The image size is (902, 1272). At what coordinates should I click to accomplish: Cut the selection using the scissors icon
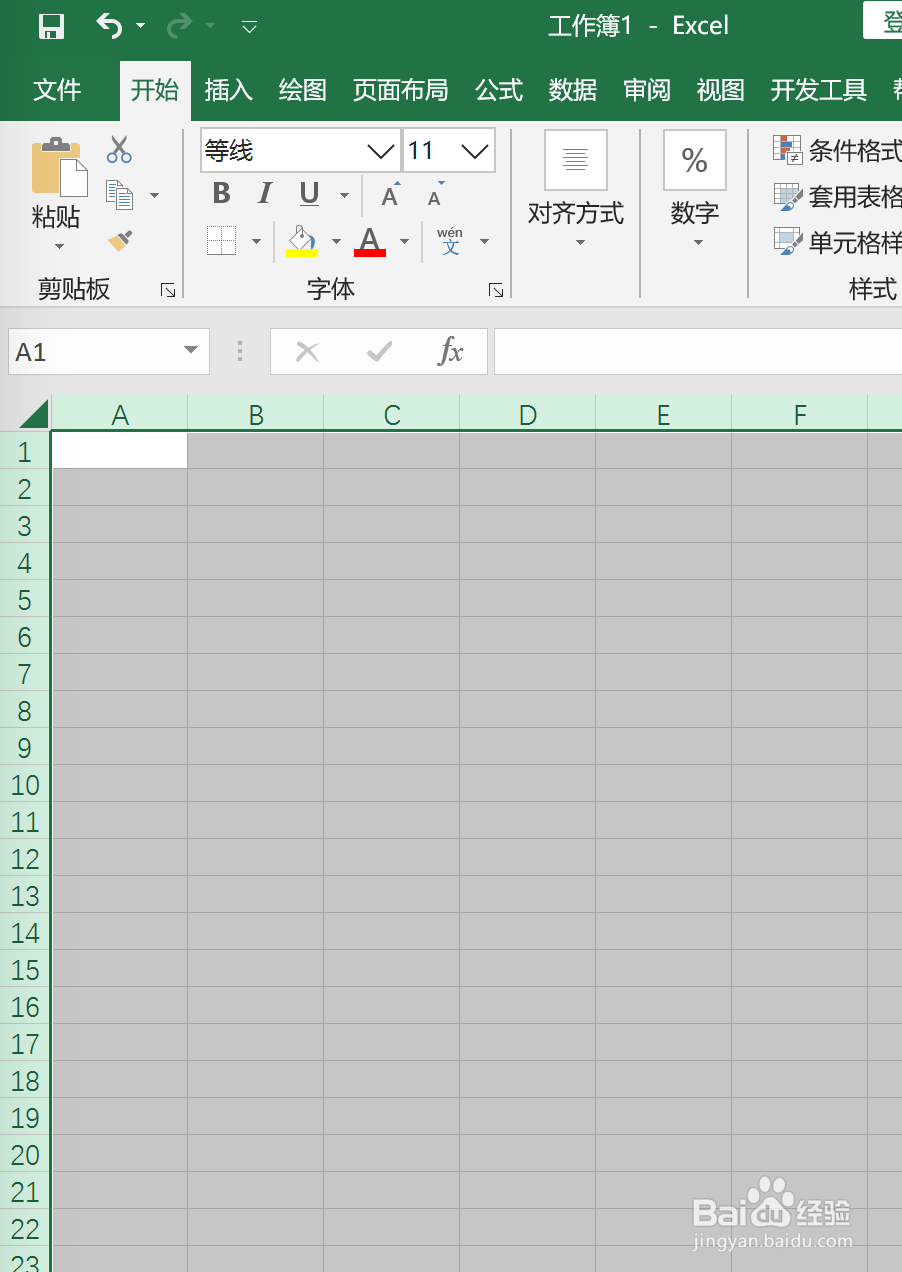coord(118,149)
